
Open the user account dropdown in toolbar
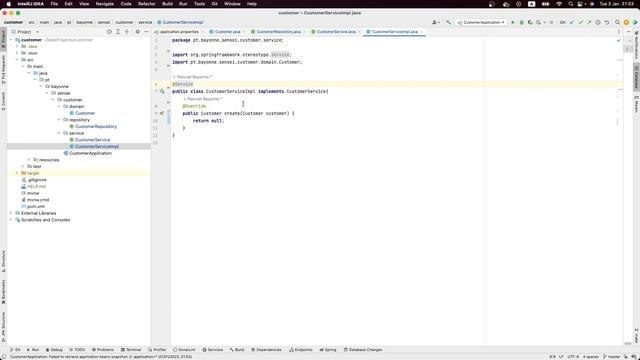[435, 22]
